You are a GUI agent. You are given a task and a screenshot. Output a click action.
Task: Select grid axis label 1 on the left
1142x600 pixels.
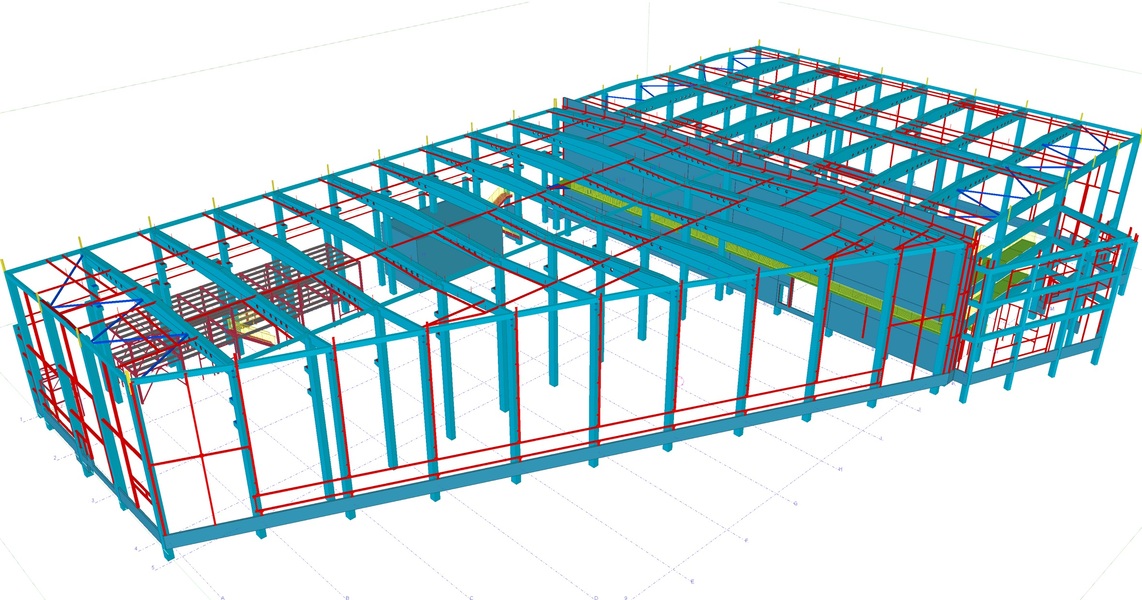pyautogui.click(x=22, y=418)
